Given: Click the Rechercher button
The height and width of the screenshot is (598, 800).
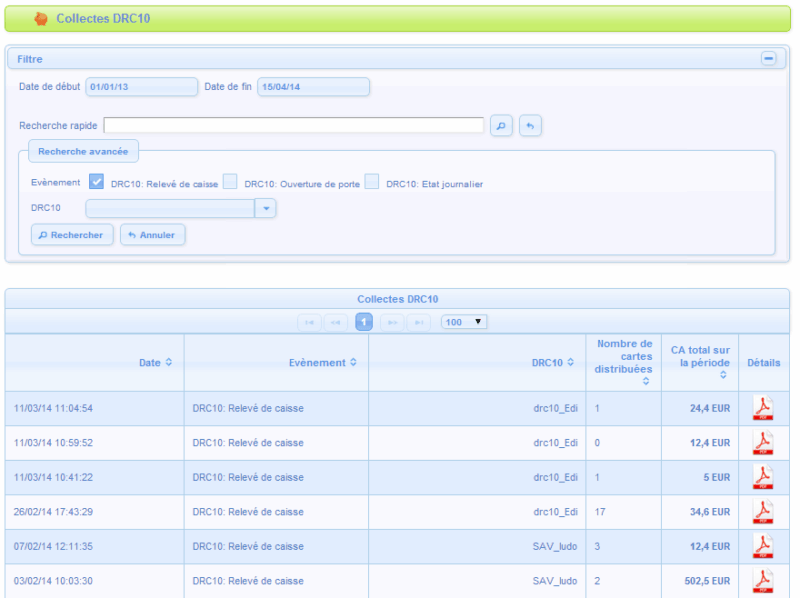Looking at the screenshot, I should 71,235.
